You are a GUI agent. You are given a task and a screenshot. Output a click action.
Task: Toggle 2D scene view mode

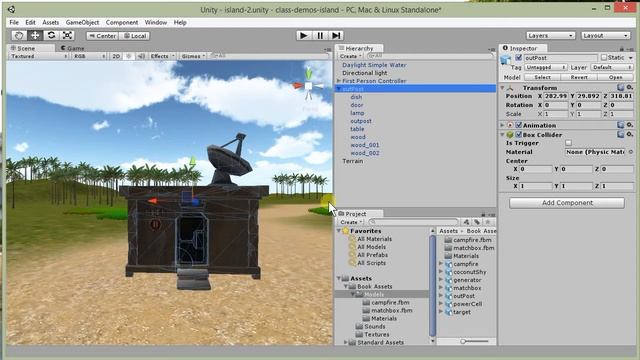pyautogui.click(x=116, y=56)
